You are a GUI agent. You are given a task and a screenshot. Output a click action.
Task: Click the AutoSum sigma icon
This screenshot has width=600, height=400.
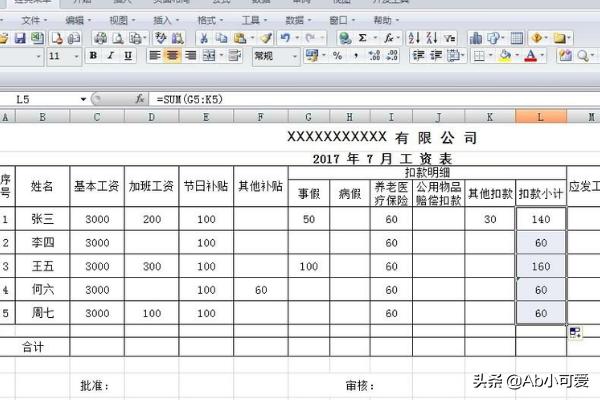[362, 38]
